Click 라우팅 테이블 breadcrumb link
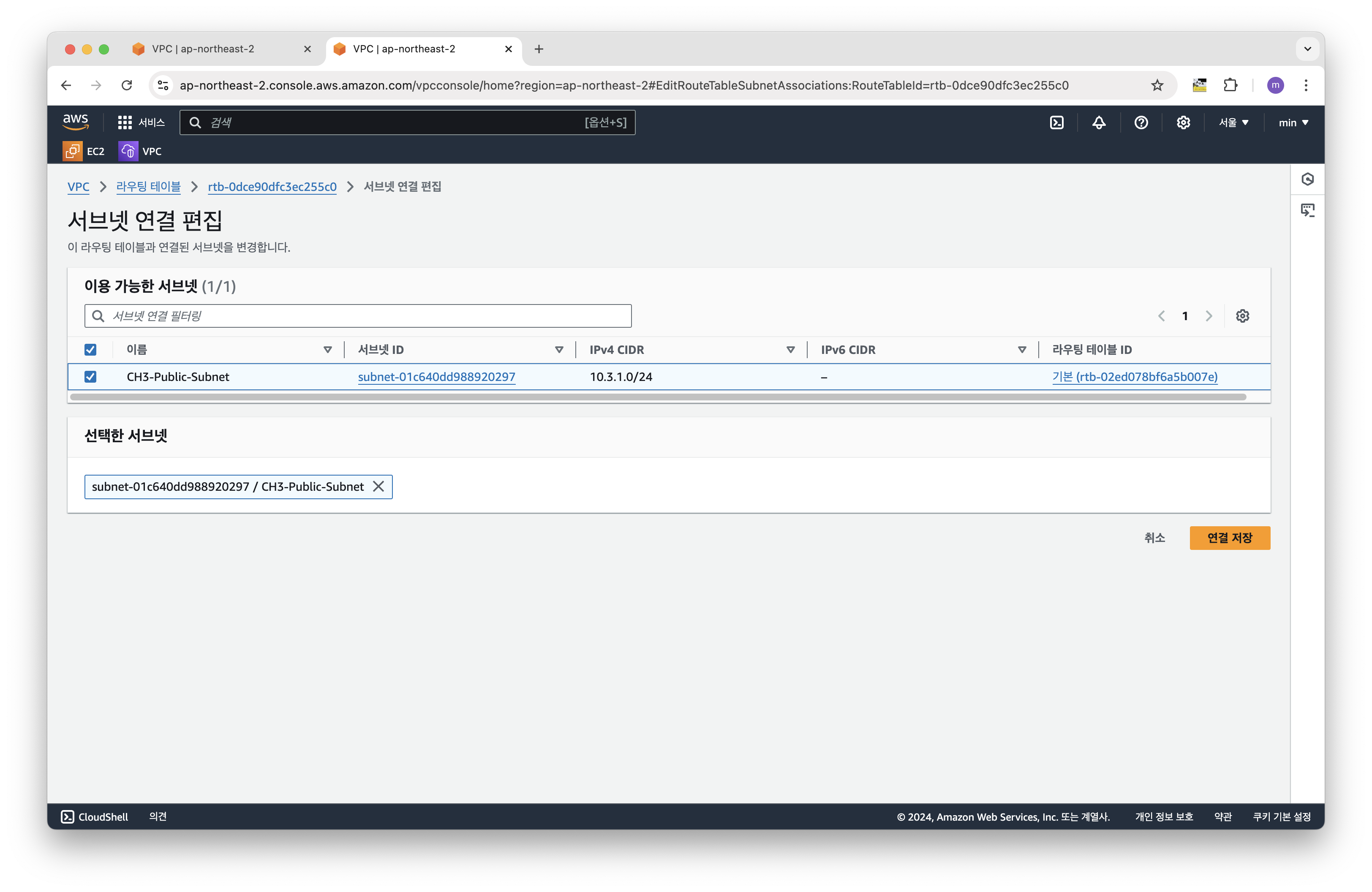The height and width of the screenshot is (892, 1372). pos(148,187)
